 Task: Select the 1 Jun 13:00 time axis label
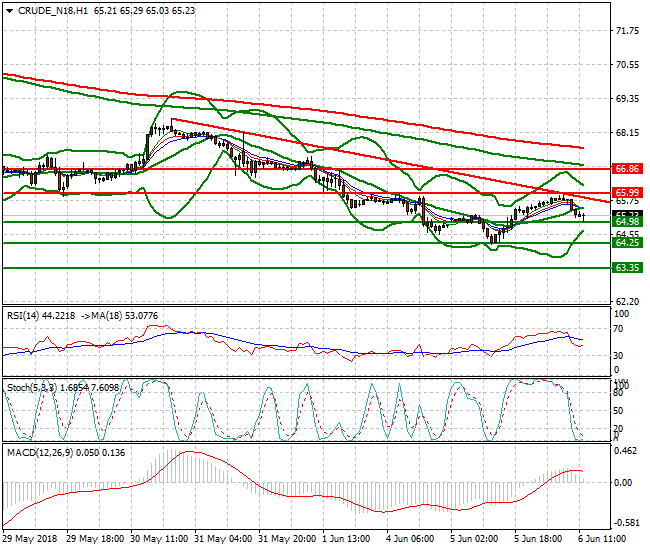(x=346, y=539)
